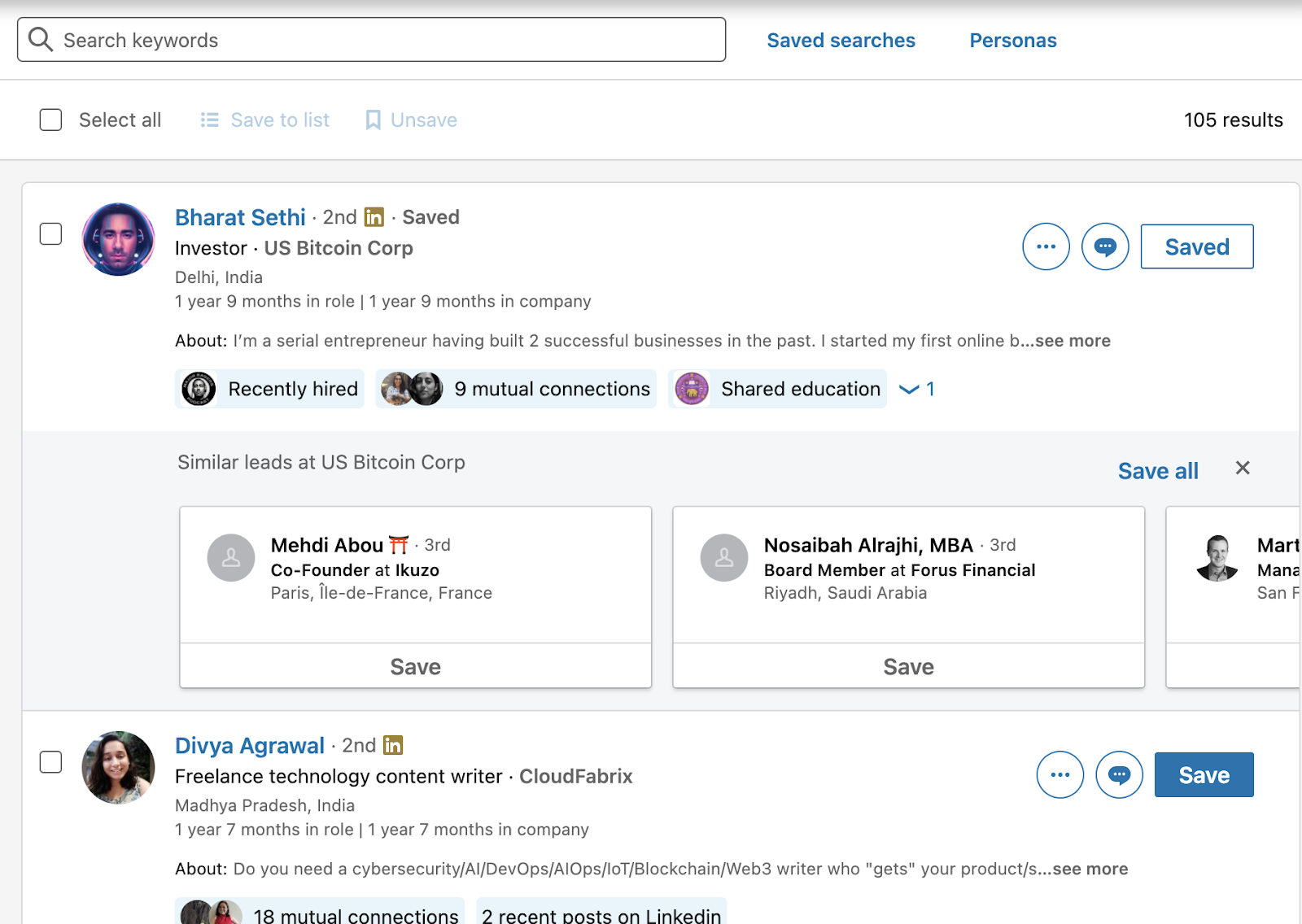Save Mehdi Abou as a lead
1302x924 pixels.
point(415,666)
